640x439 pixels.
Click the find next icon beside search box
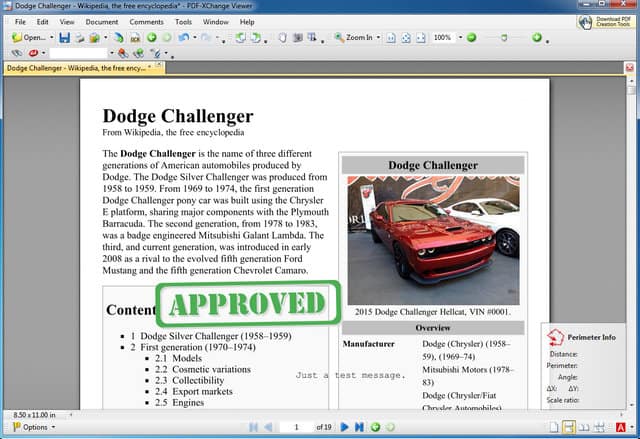[139, 53]
